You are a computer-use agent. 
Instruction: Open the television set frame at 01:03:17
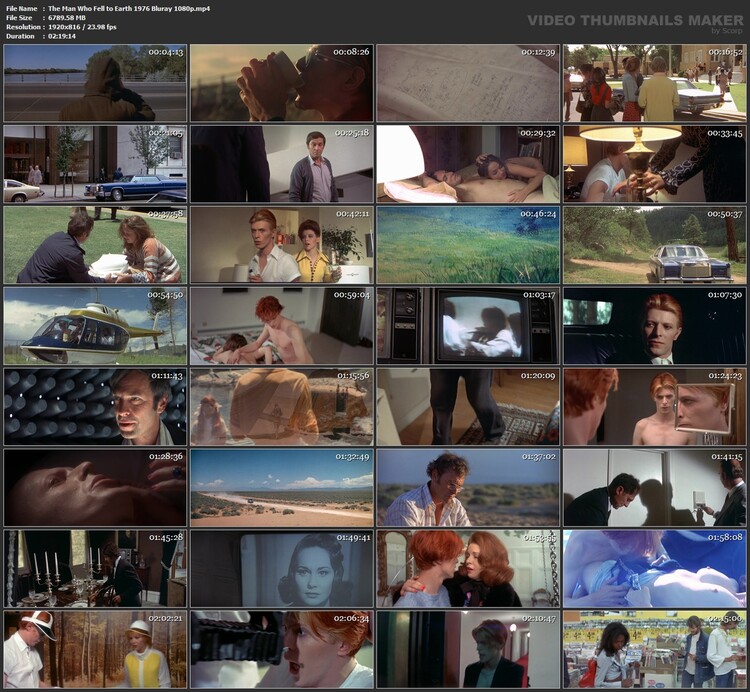[x=468, y=326]
